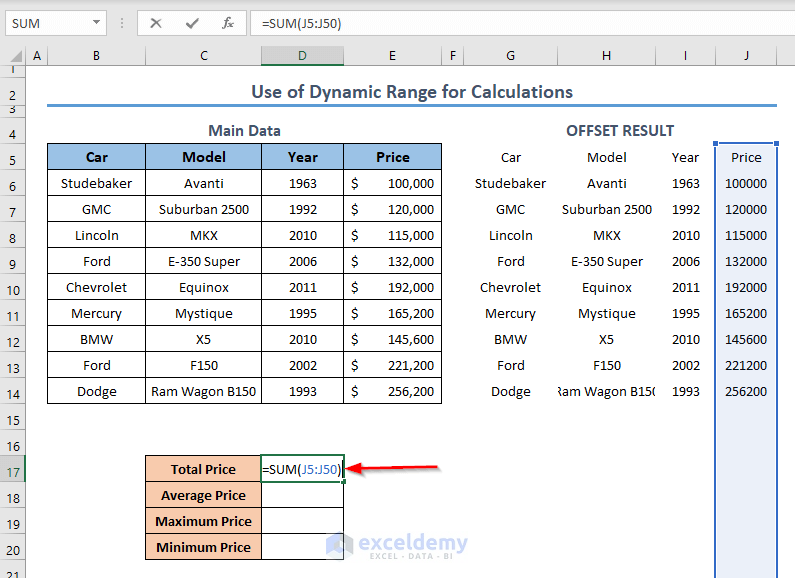Select the '100,000' price cell in column E
795x578 pixels.
click(392, 184)
